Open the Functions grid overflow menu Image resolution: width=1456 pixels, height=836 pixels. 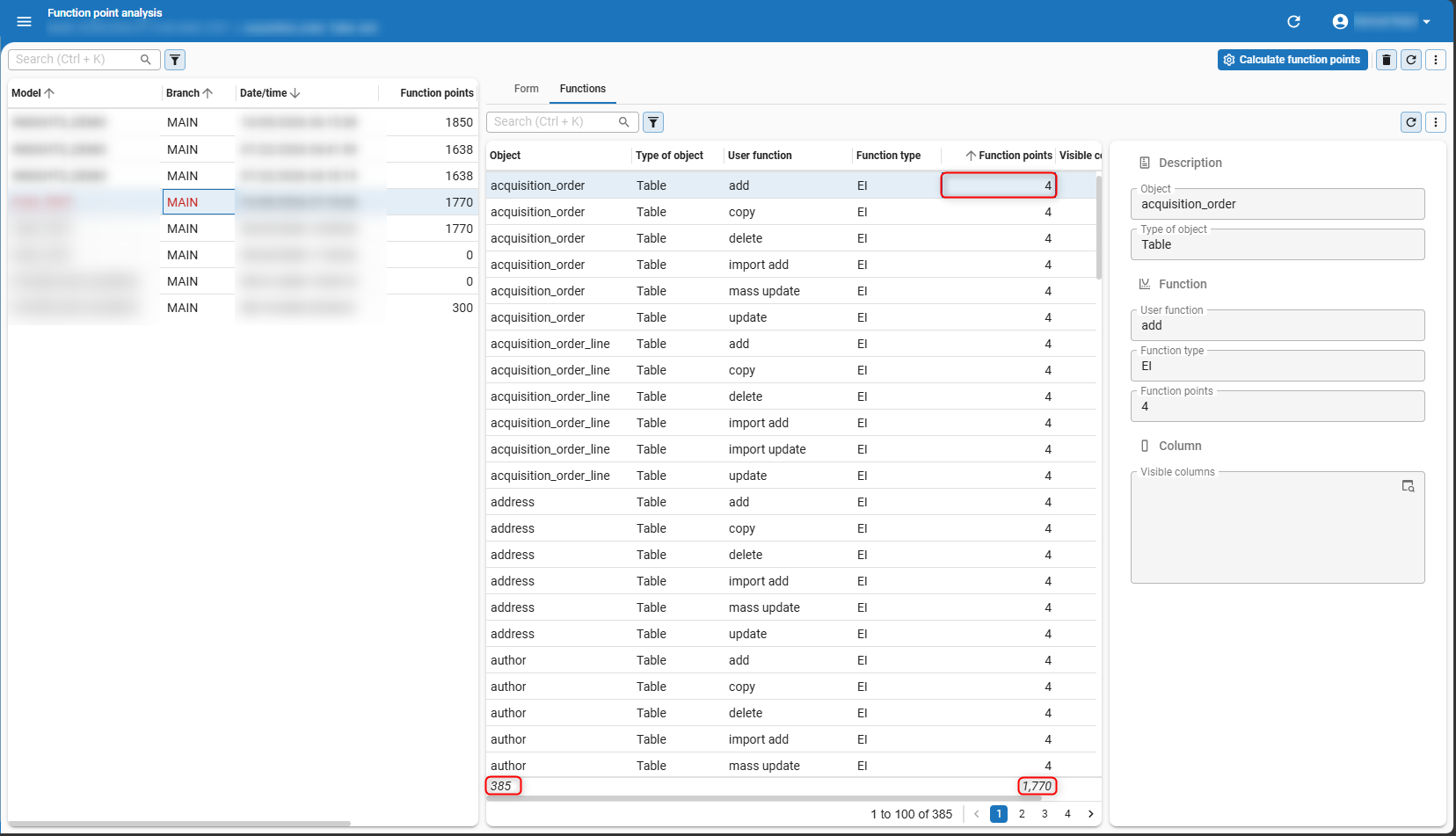1436,122
